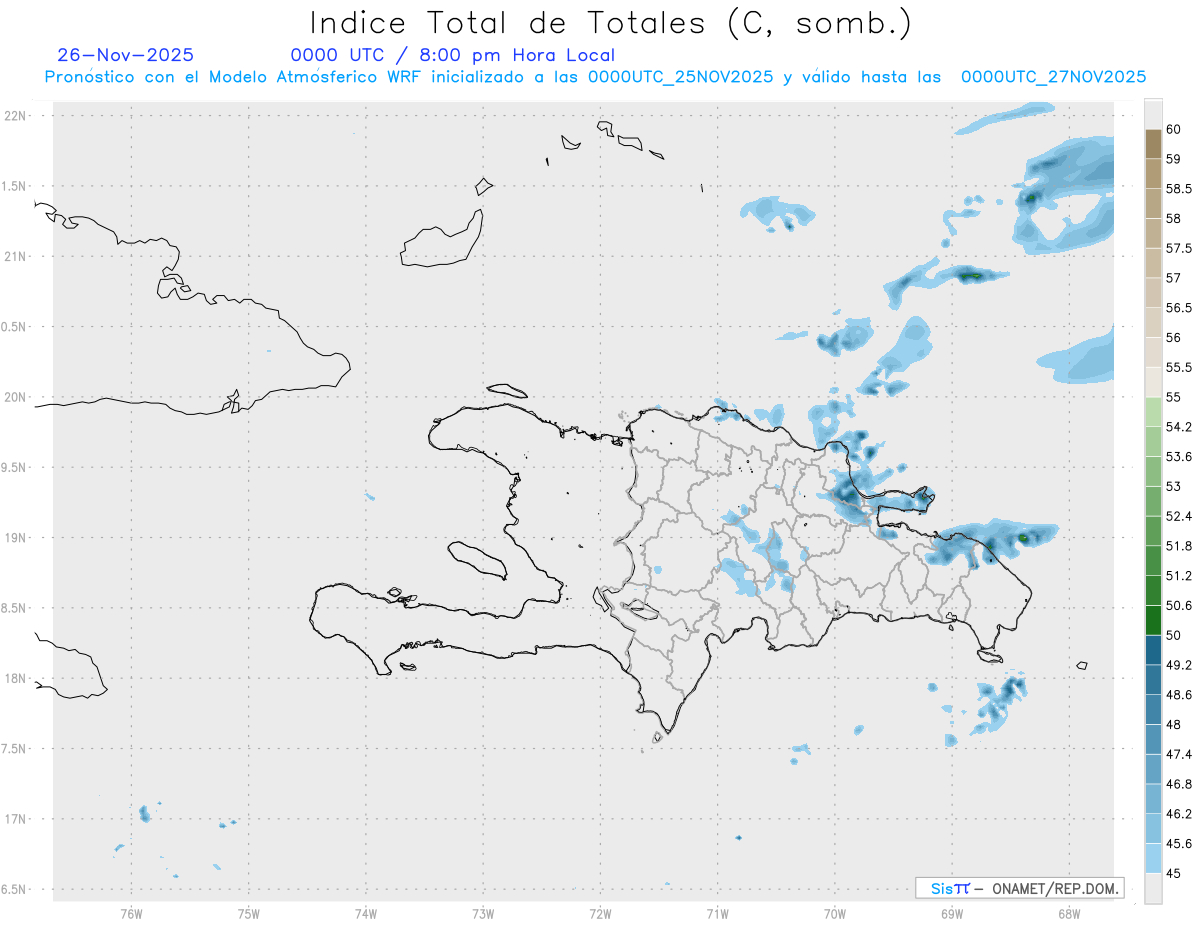Click the 70W longitude label
Image resolution: width=1200 pixels, height=927 pixels.
pos(835,913)
